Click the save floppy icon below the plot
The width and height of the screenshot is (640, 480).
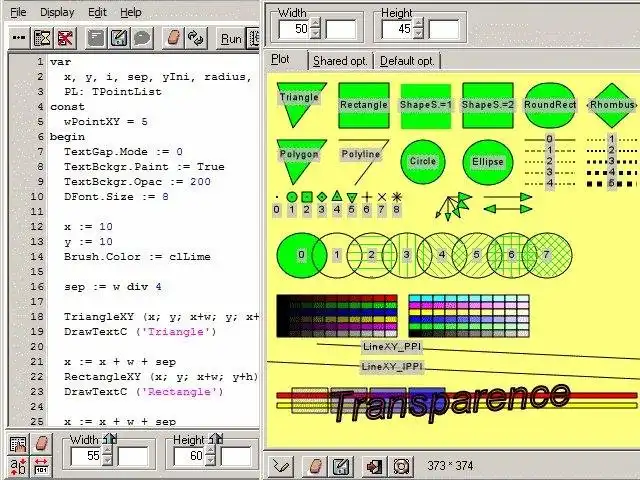coord(340,466)
